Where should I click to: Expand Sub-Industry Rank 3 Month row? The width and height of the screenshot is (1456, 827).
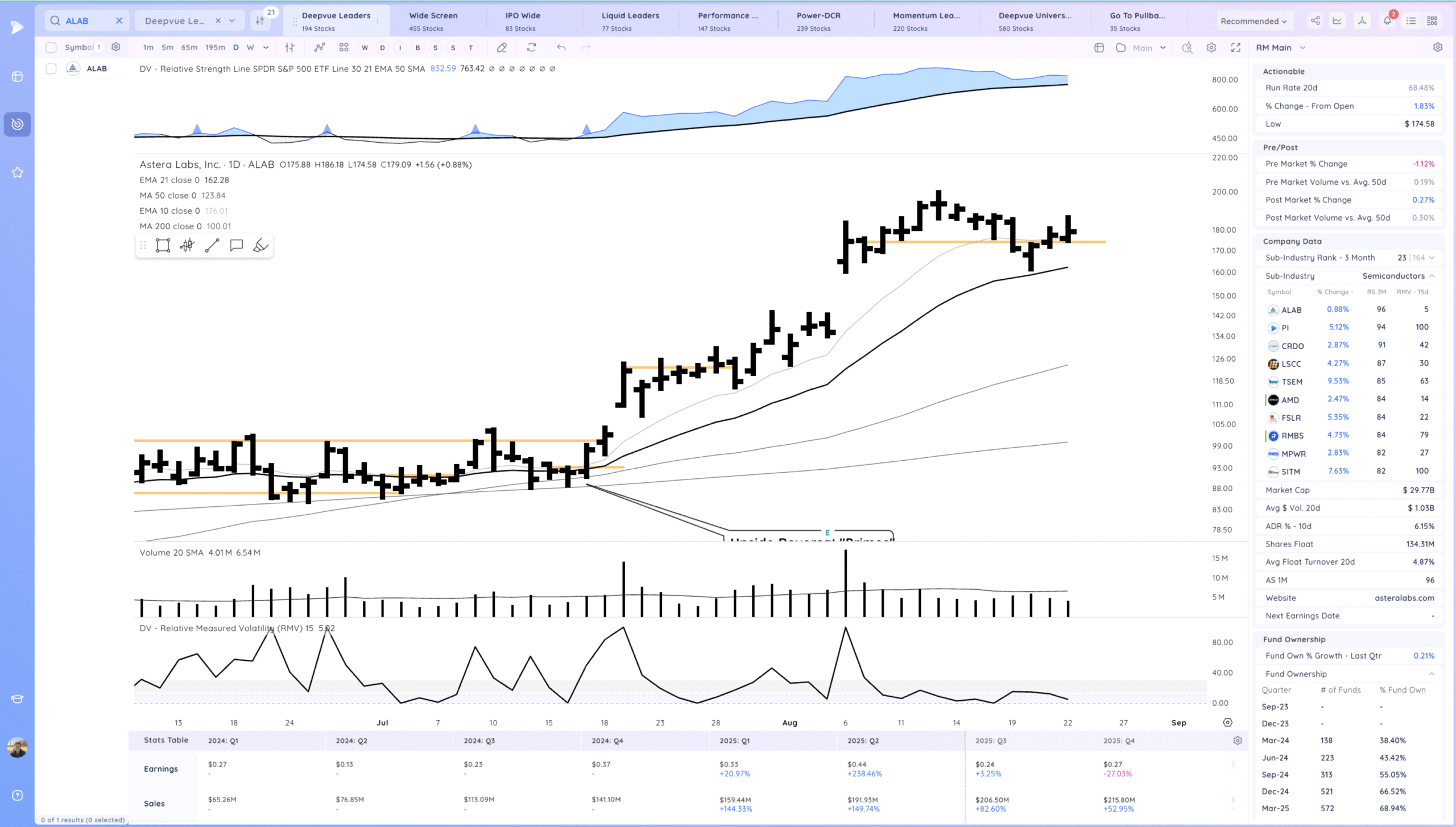(1432, 258)
